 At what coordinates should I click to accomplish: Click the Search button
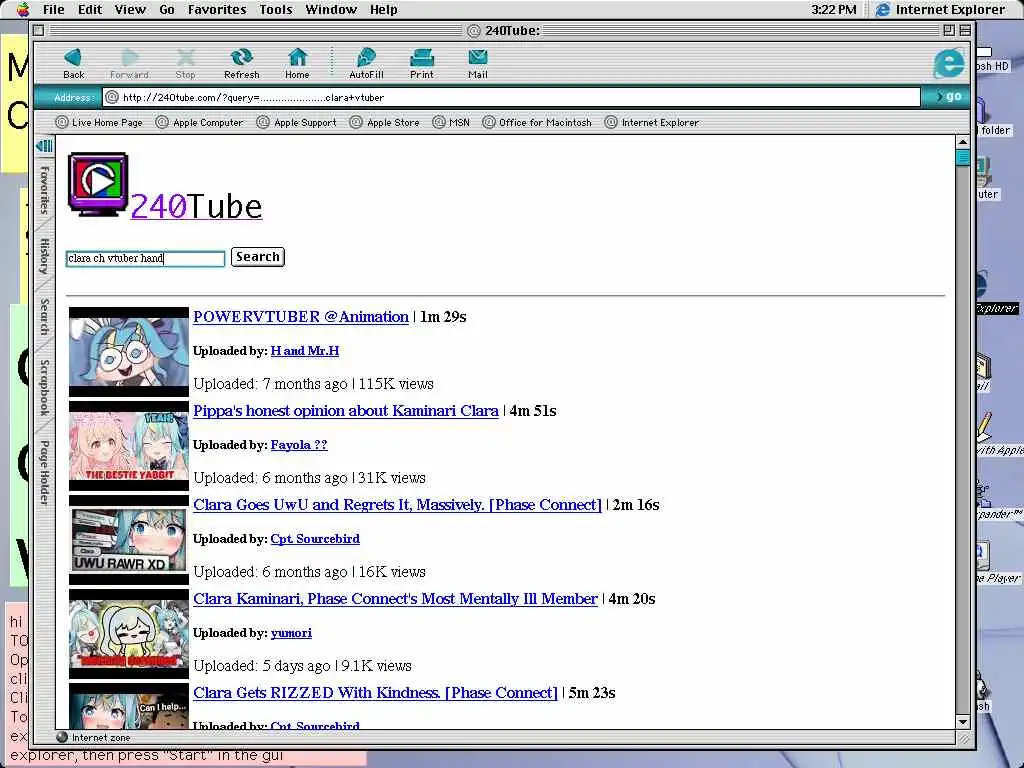(258, 257)
